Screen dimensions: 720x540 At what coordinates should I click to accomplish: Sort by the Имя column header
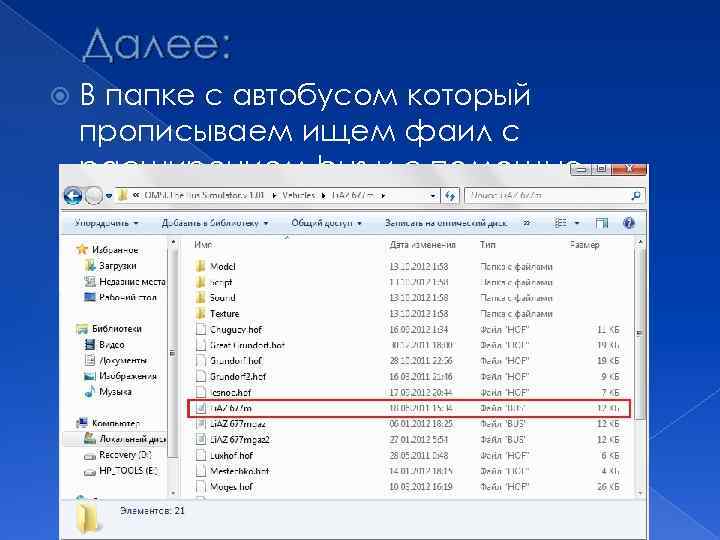(202, 245)
